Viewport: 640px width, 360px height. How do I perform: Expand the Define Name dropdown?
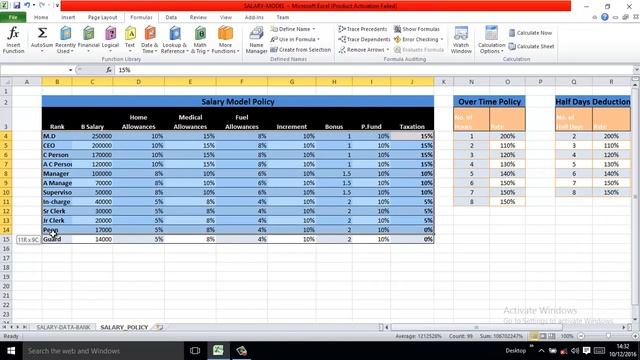[313, 29]
